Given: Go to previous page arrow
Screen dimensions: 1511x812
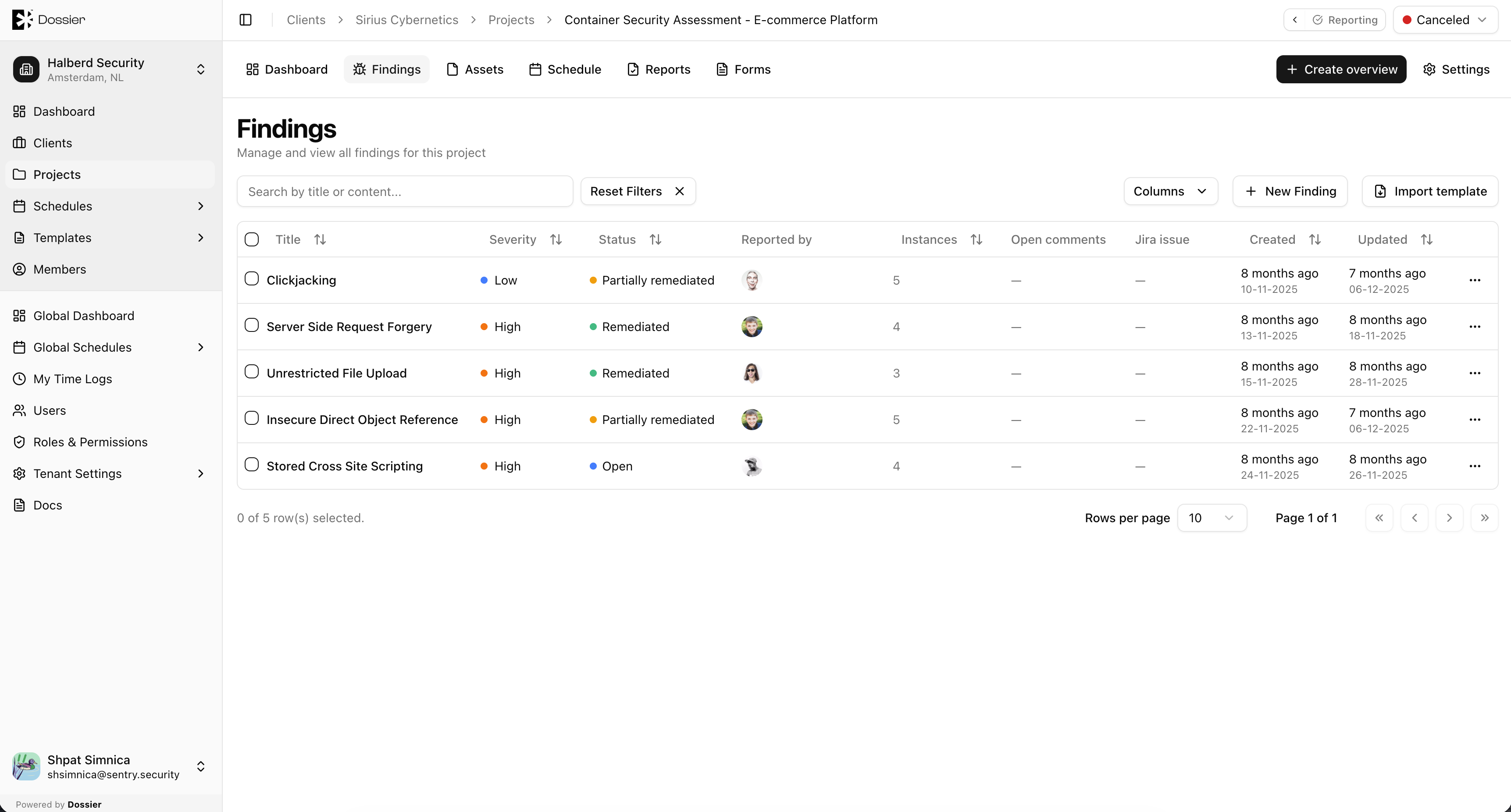Looking at the screenshot, I should [1414, 518].
